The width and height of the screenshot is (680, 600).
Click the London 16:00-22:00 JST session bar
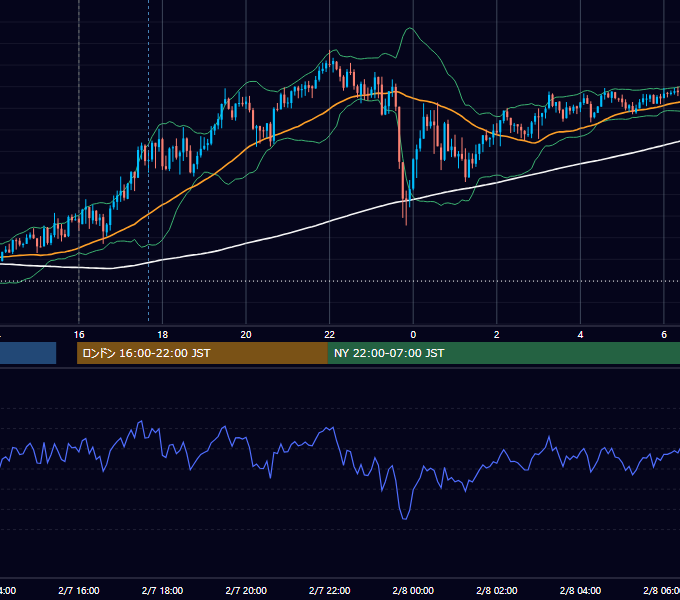point(202,353)
